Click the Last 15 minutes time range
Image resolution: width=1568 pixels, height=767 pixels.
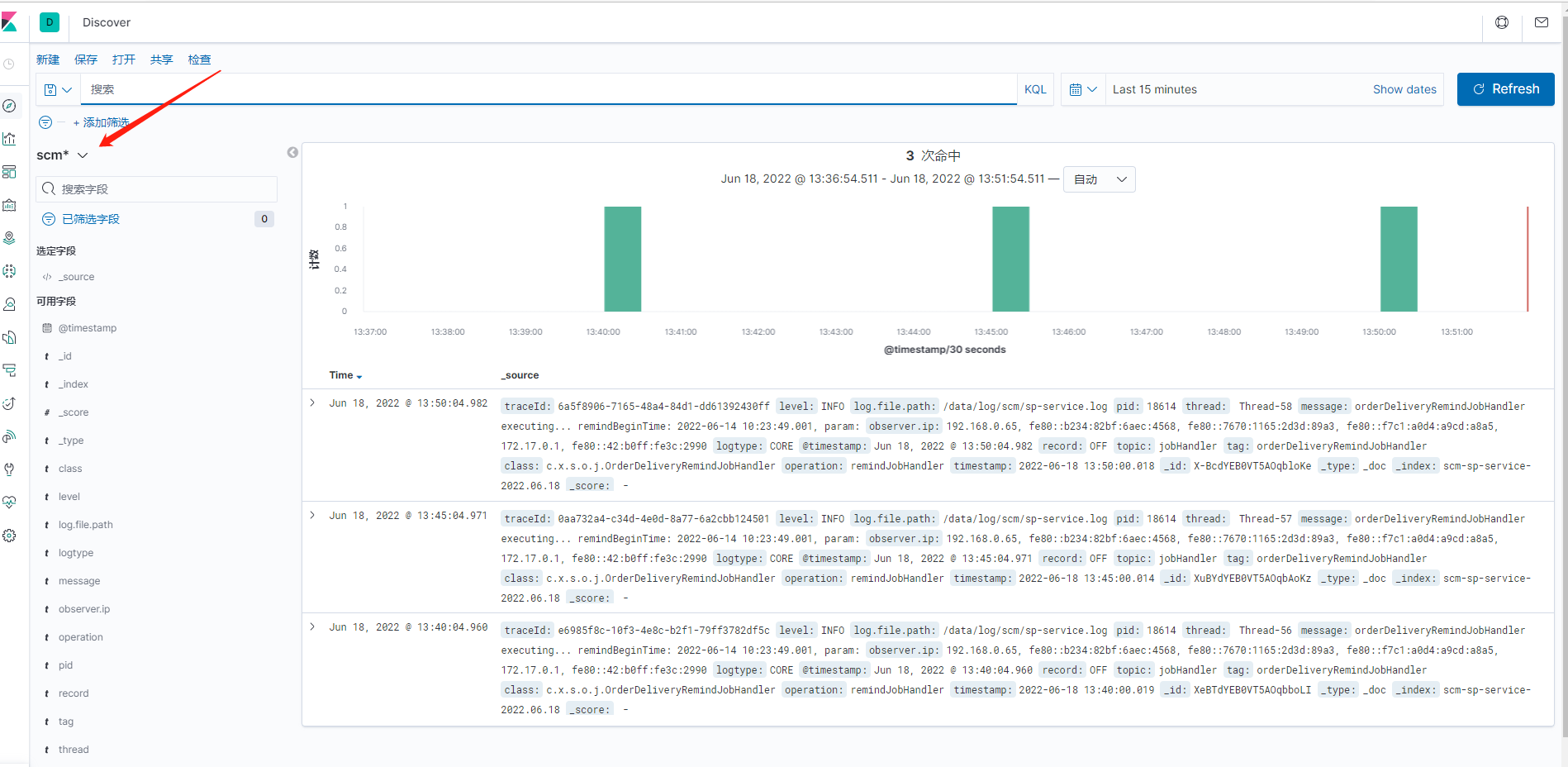(1154, 89)
